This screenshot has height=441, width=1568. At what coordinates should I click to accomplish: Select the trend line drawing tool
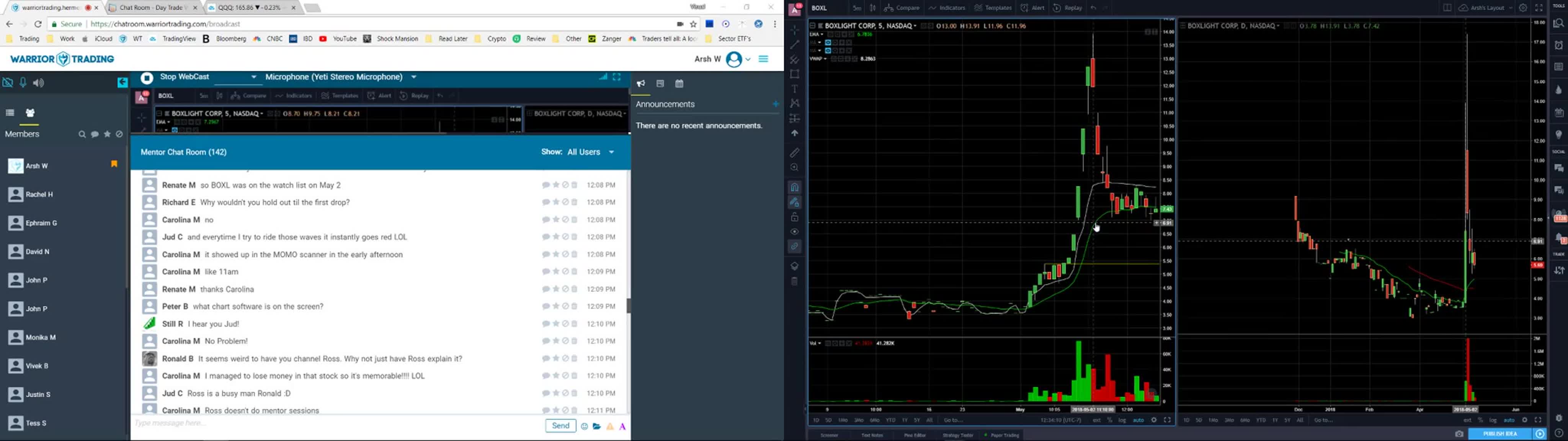[795, 44]
